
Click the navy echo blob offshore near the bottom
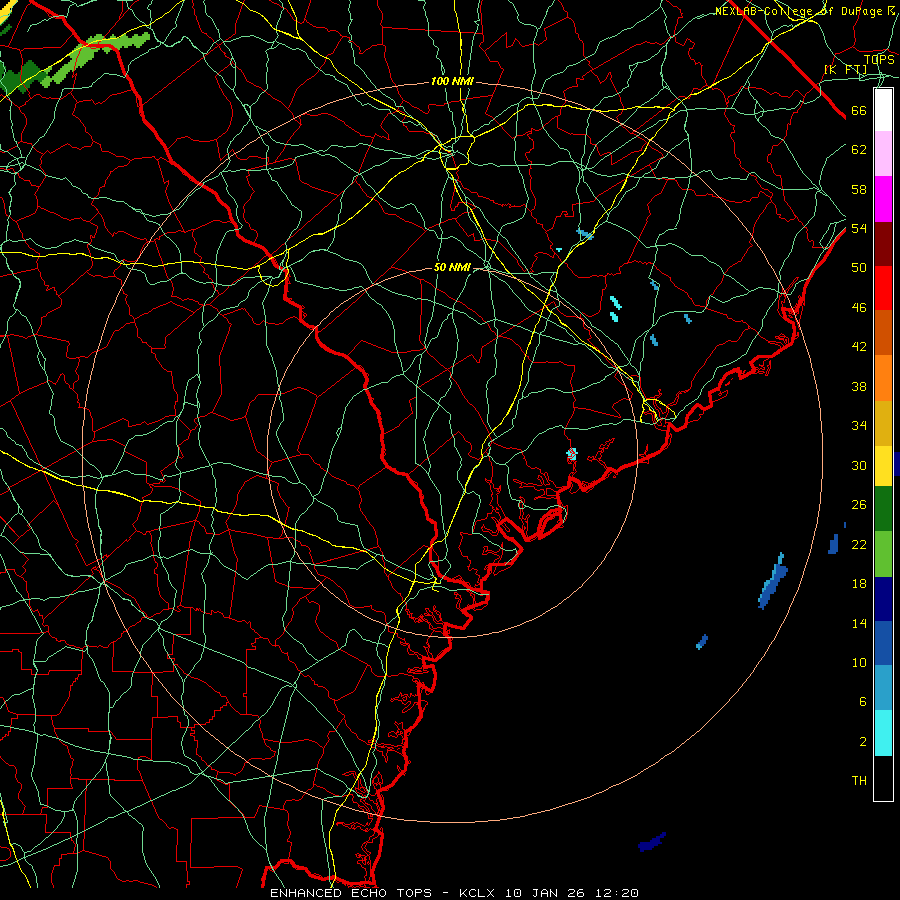pos(652,842)
